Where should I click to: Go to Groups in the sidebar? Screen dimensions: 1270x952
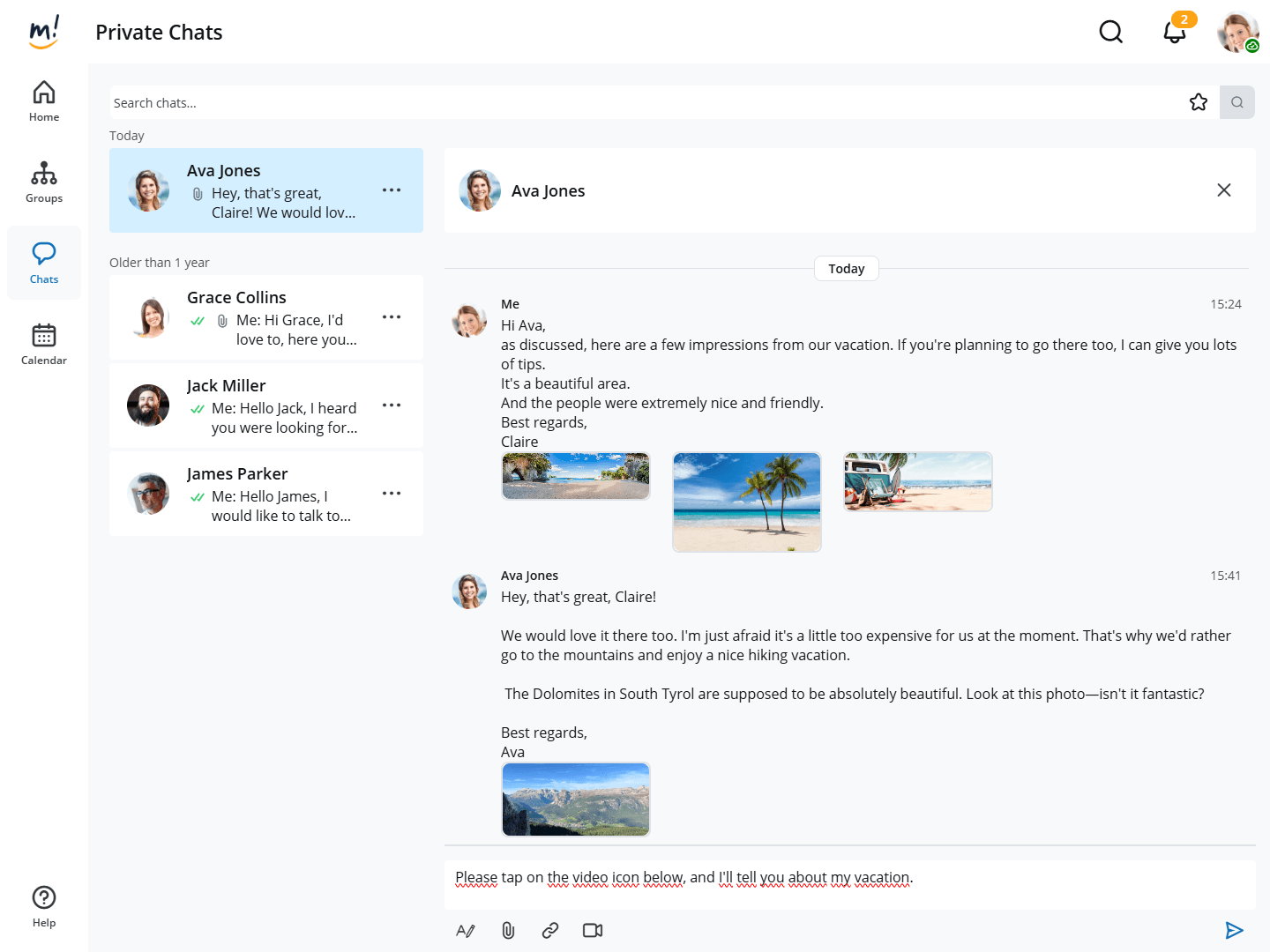(44, 182)
